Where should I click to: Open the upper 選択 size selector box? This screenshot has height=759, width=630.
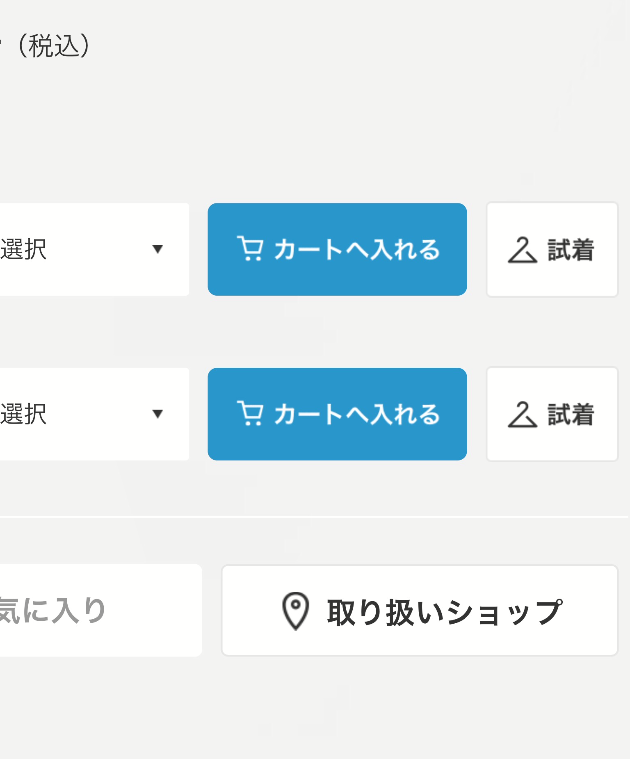pos(94,249)
